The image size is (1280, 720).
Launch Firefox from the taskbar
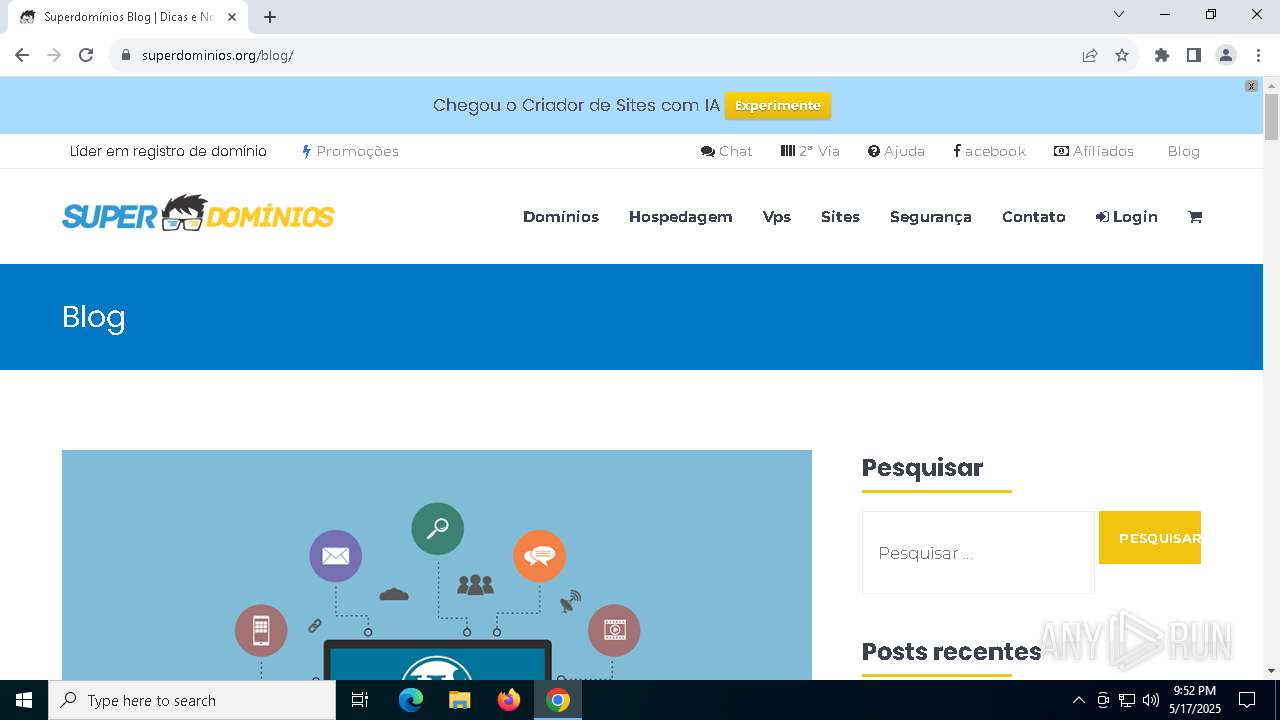(x=509, y=700)
